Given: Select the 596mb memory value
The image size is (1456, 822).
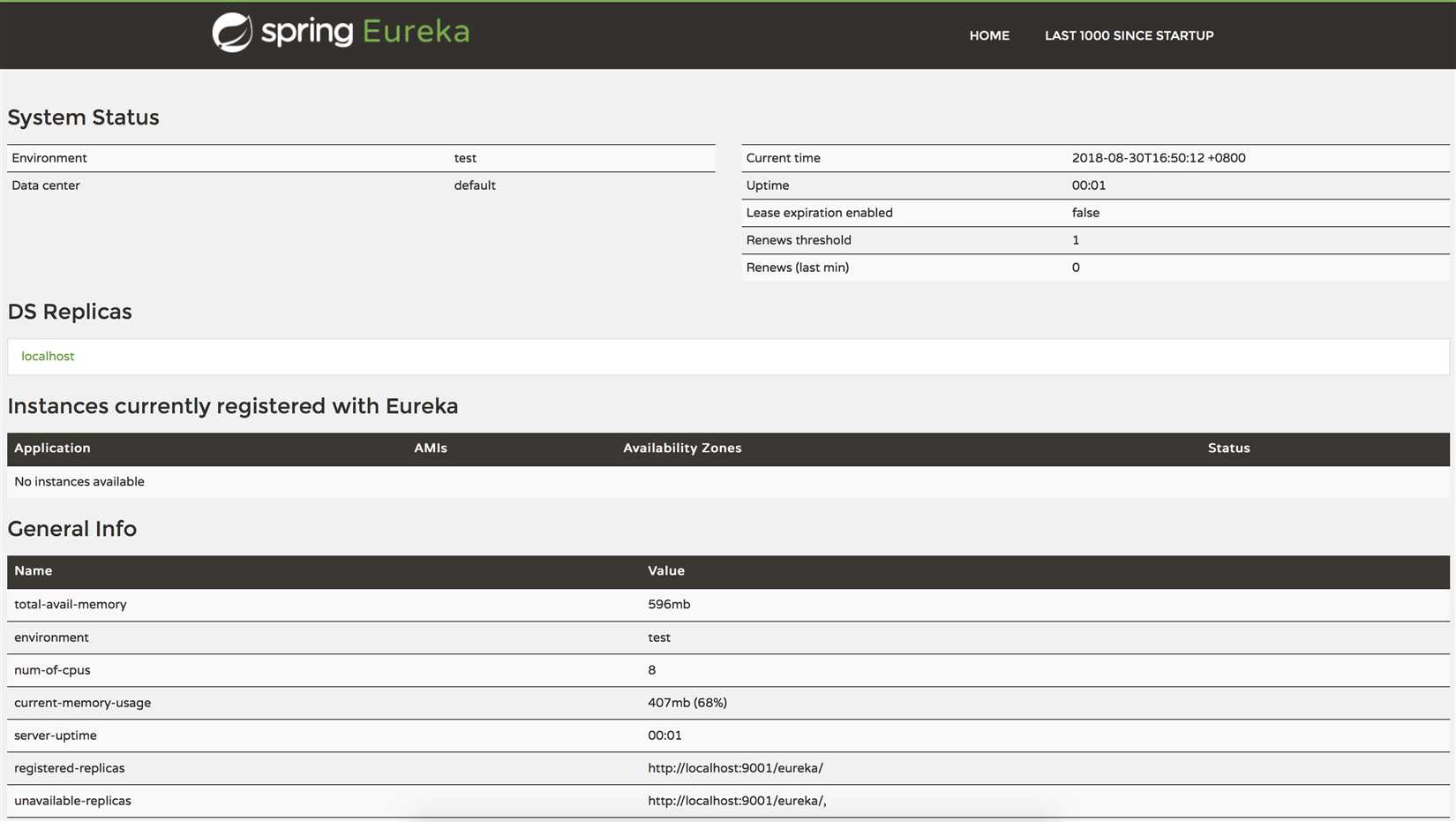Looking at the screenshot, I should tap(669, 604).
